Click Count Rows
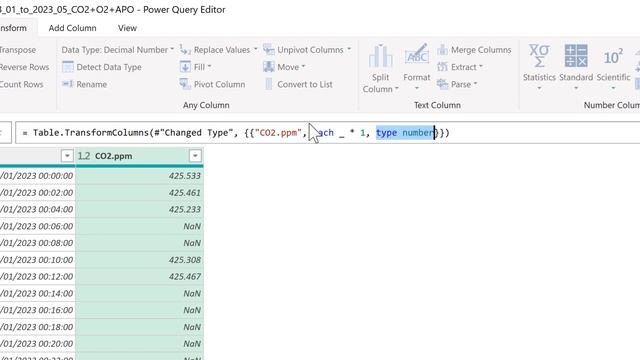The width and height of the screenshot is (640, 360). (x=21, y=84)
